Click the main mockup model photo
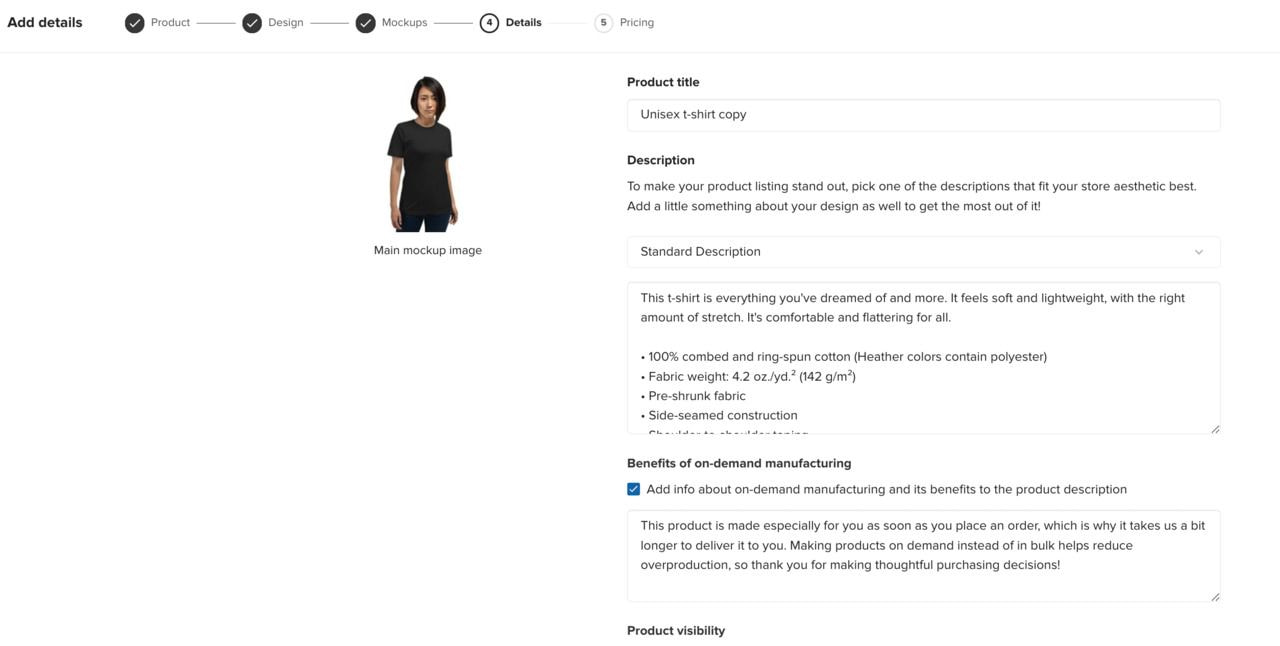Screen dimensions: 1280x646 [427, 150]
